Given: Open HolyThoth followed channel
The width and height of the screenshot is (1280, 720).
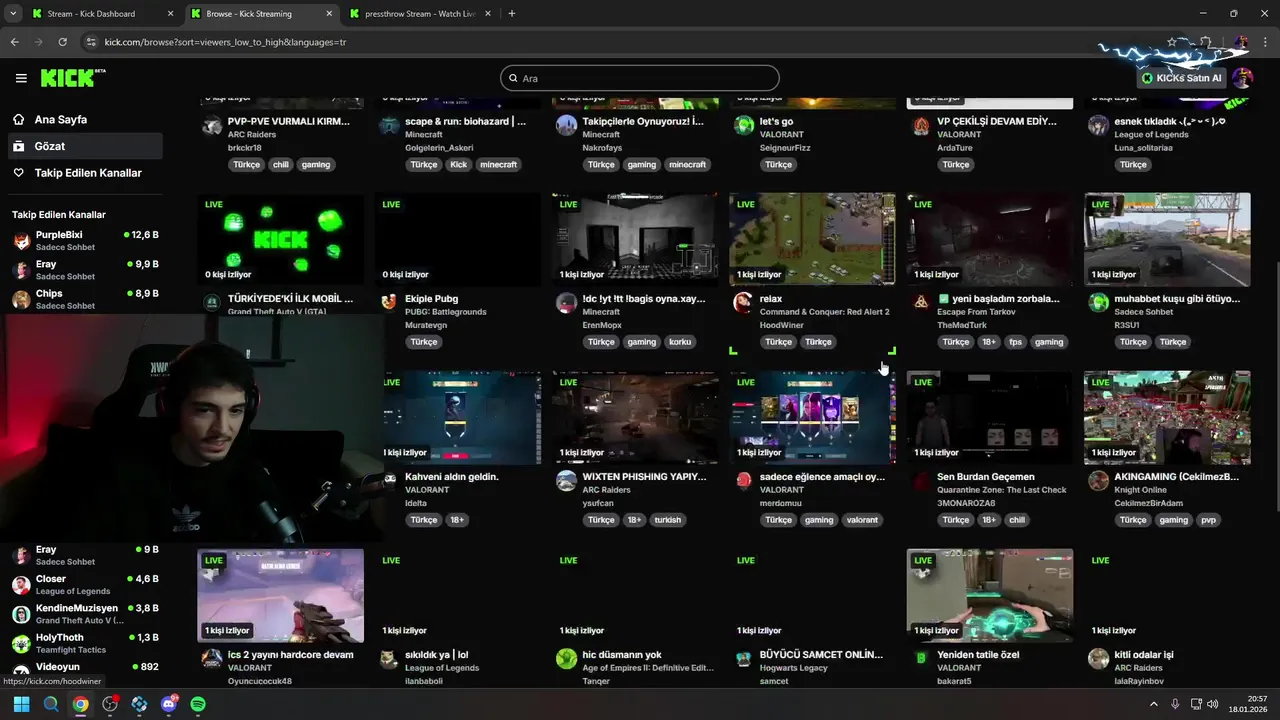Looking at the screenshot, I should pyautogui.click(x=85, y=643).
